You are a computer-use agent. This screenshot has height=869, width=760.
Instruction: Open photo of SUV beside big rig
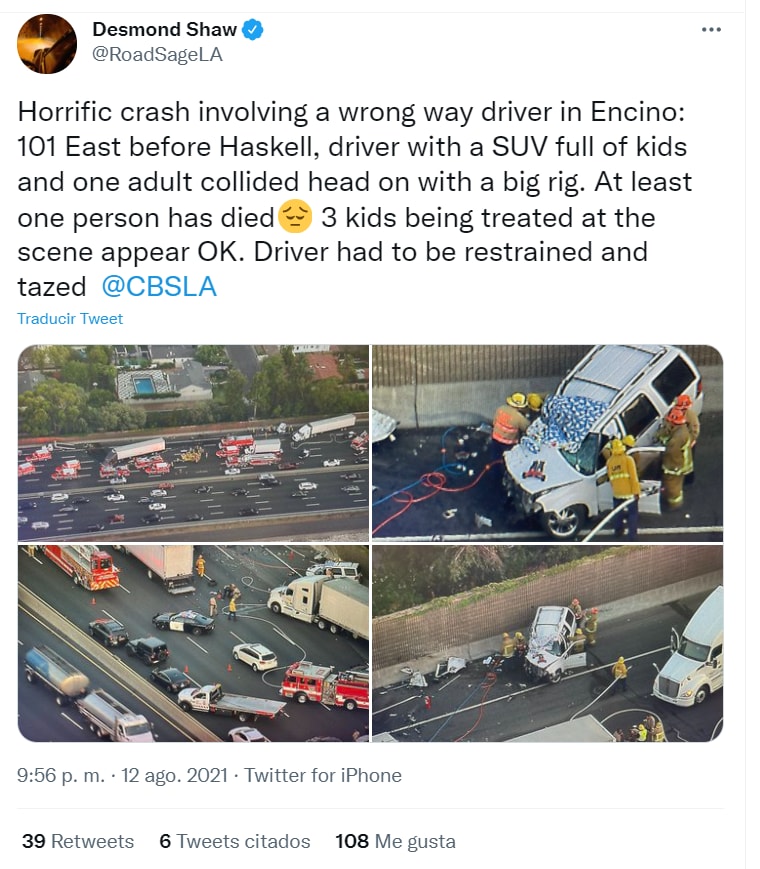(x=547, y=643)
